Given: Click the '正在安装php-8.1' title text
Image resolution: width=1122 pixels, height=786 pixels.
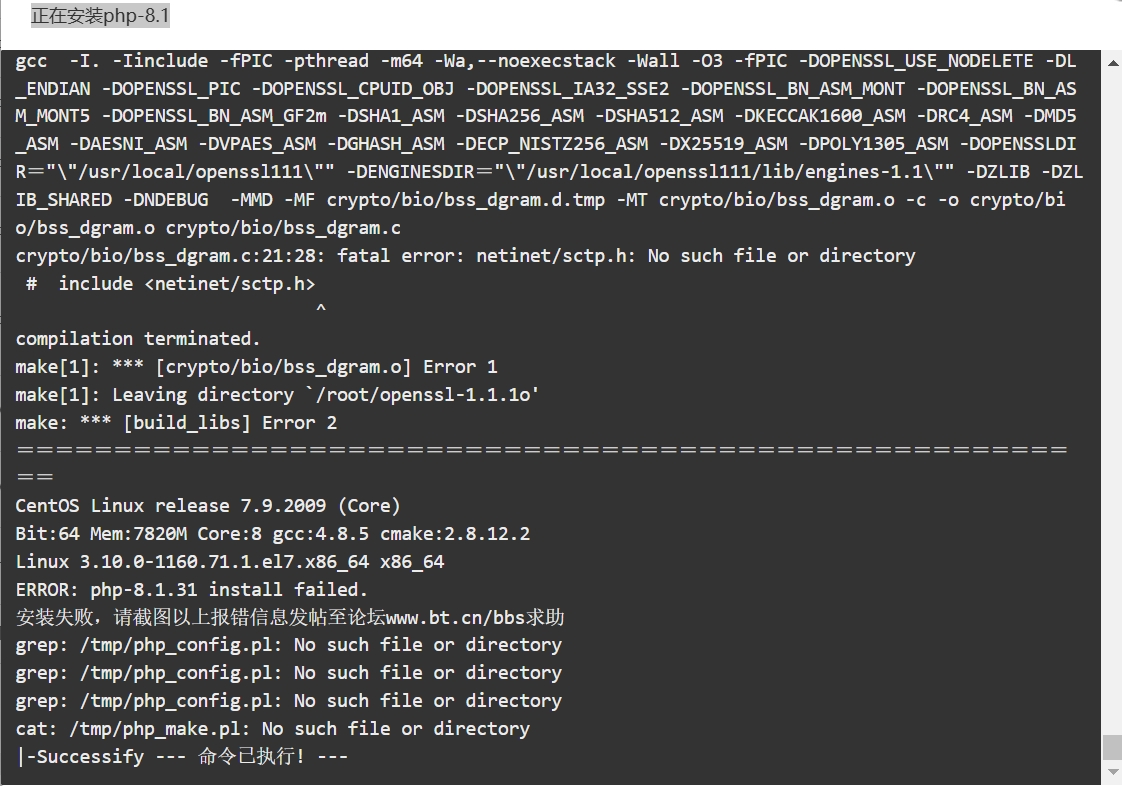Looking at the screenshot, I should (100, 15).
